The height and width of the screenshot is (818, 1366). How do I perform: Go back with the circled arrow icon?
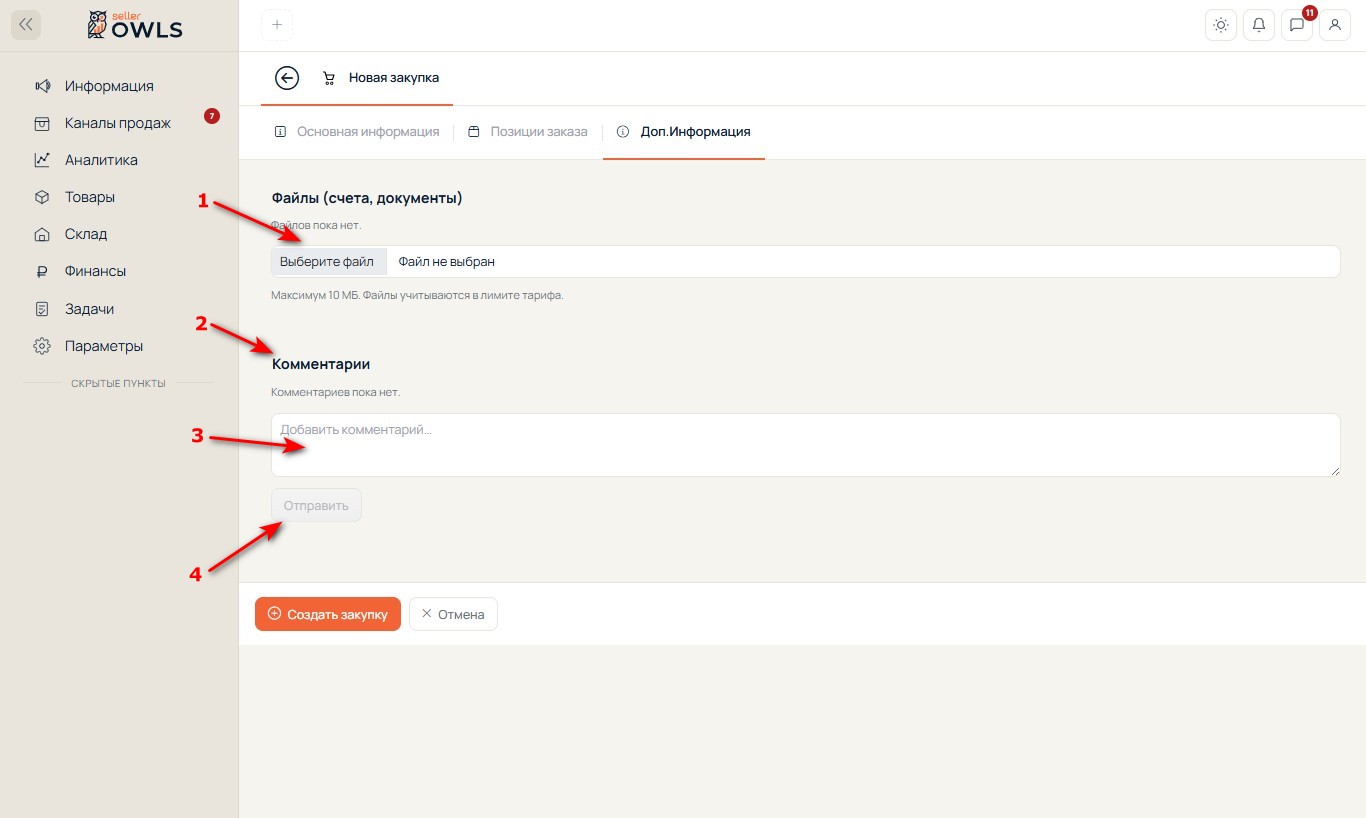[x=287, y=78]
